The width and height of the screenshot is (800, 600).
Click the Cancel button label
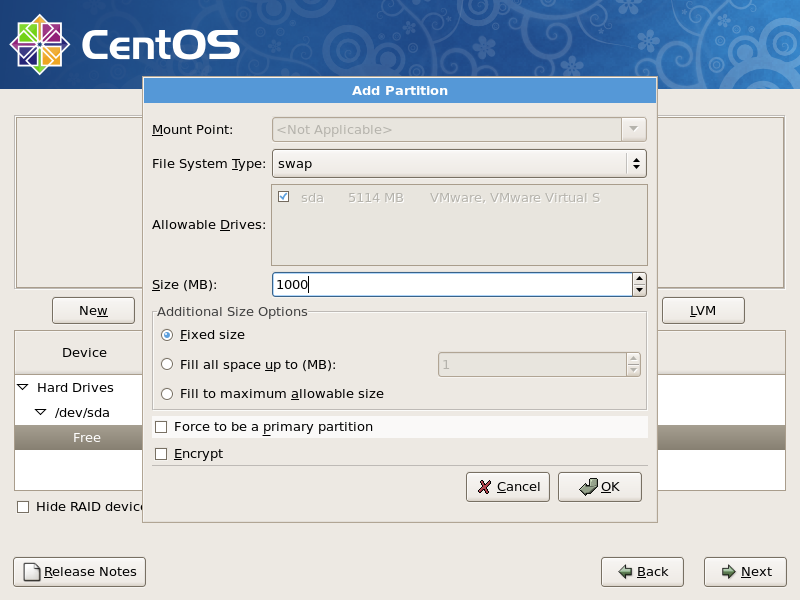coord(518,487)
